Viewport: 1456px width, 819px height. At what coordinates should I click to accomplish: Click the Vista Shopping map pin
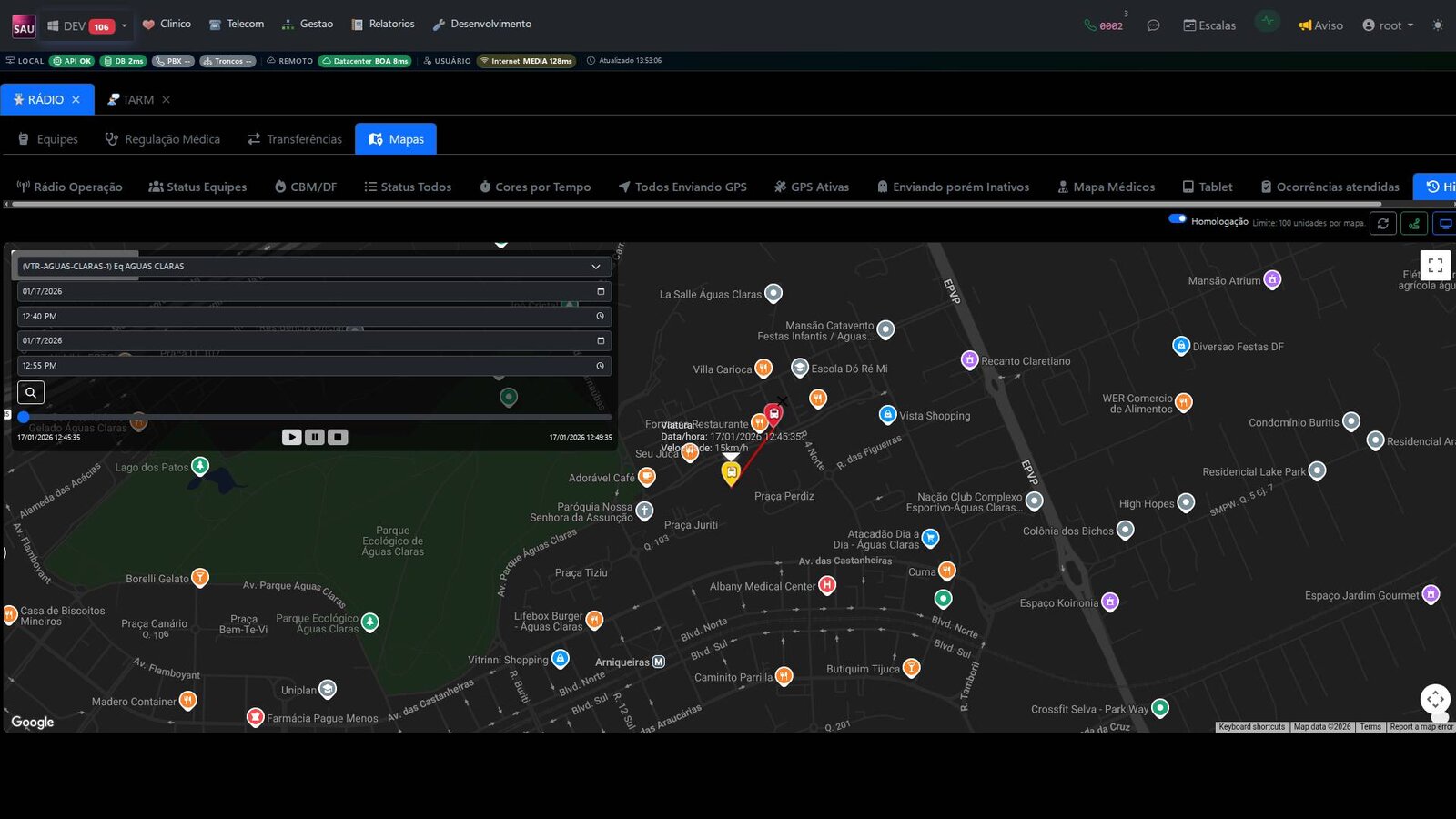887,414
